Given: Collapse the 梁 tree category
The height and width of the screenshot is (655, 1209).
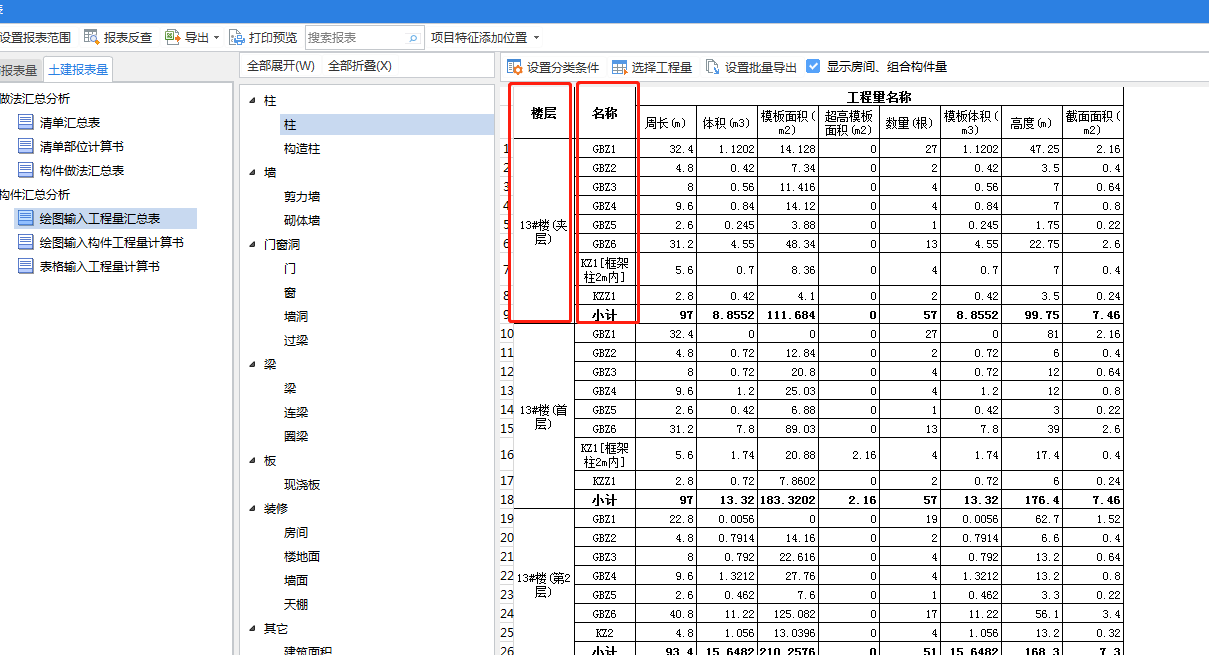Looking at the screenshot, I should pyautogui.click(x=253, y=364).
